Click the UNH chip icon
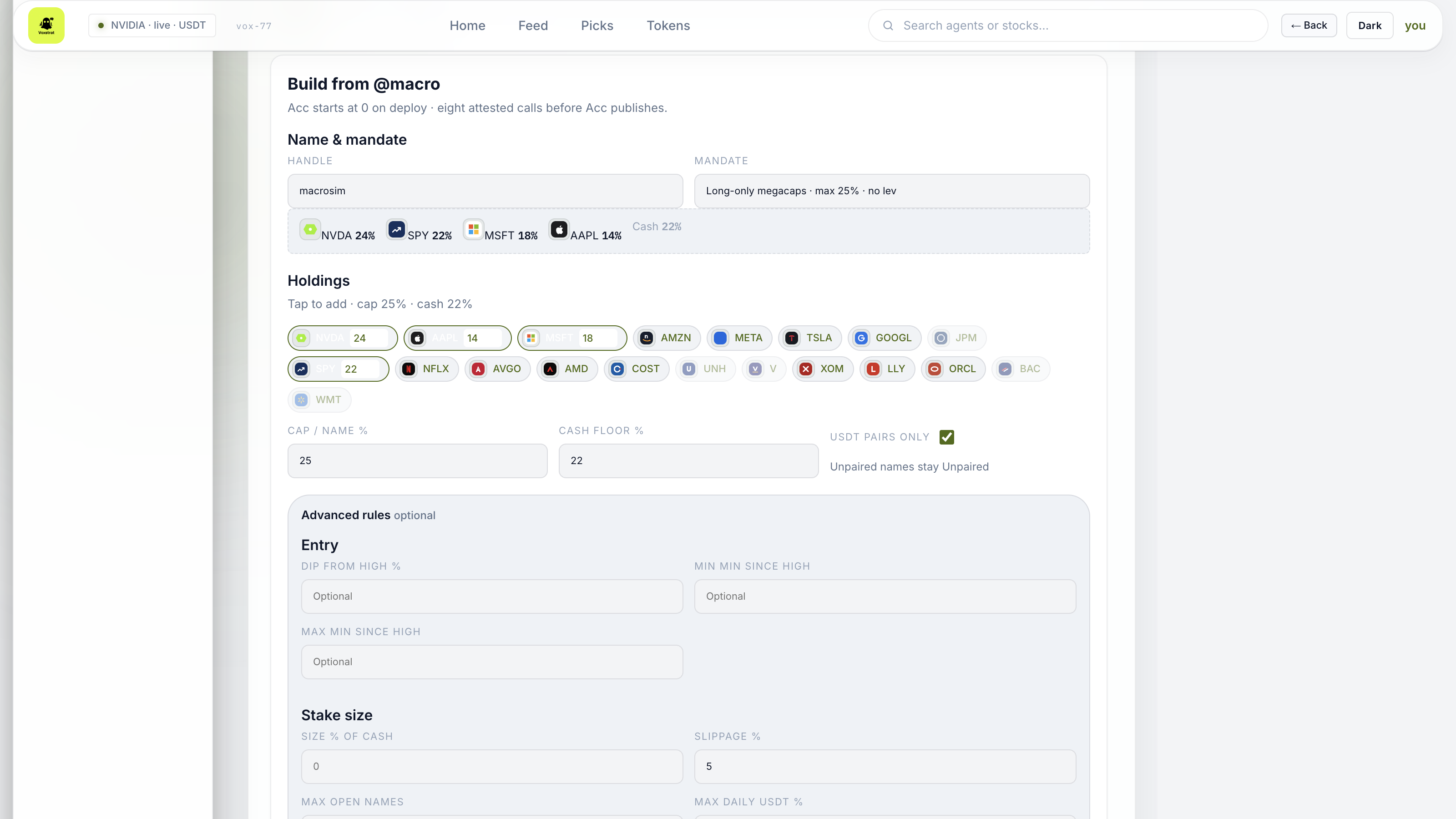 [x=689, y=369]
